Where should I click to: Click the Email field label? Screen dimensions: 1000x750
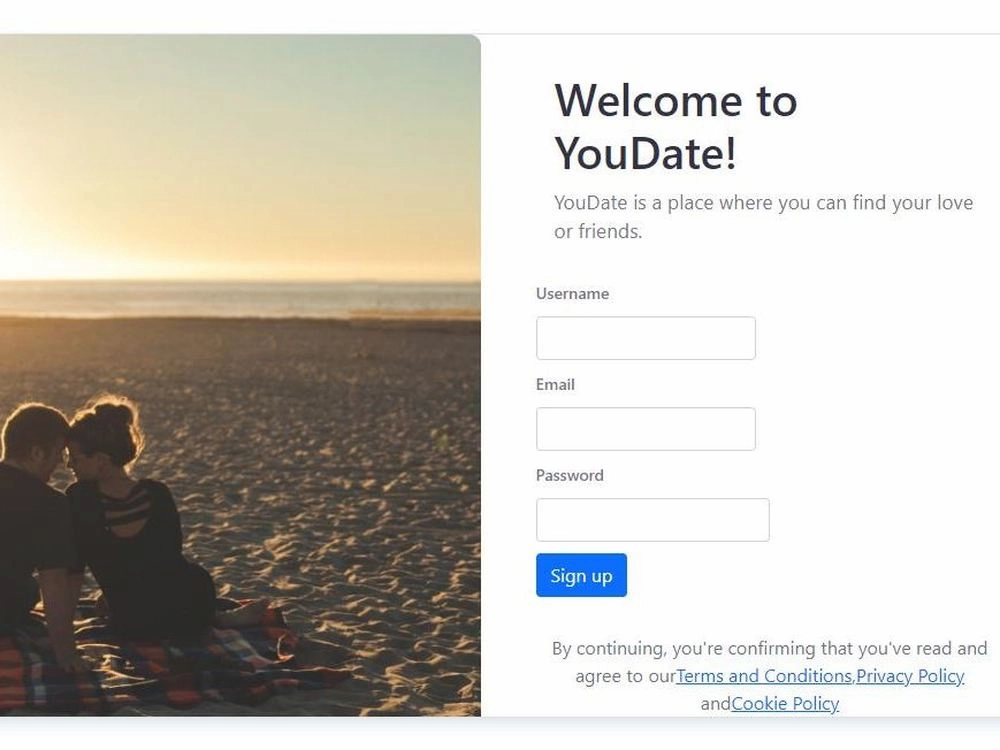(x=555, y=385)
